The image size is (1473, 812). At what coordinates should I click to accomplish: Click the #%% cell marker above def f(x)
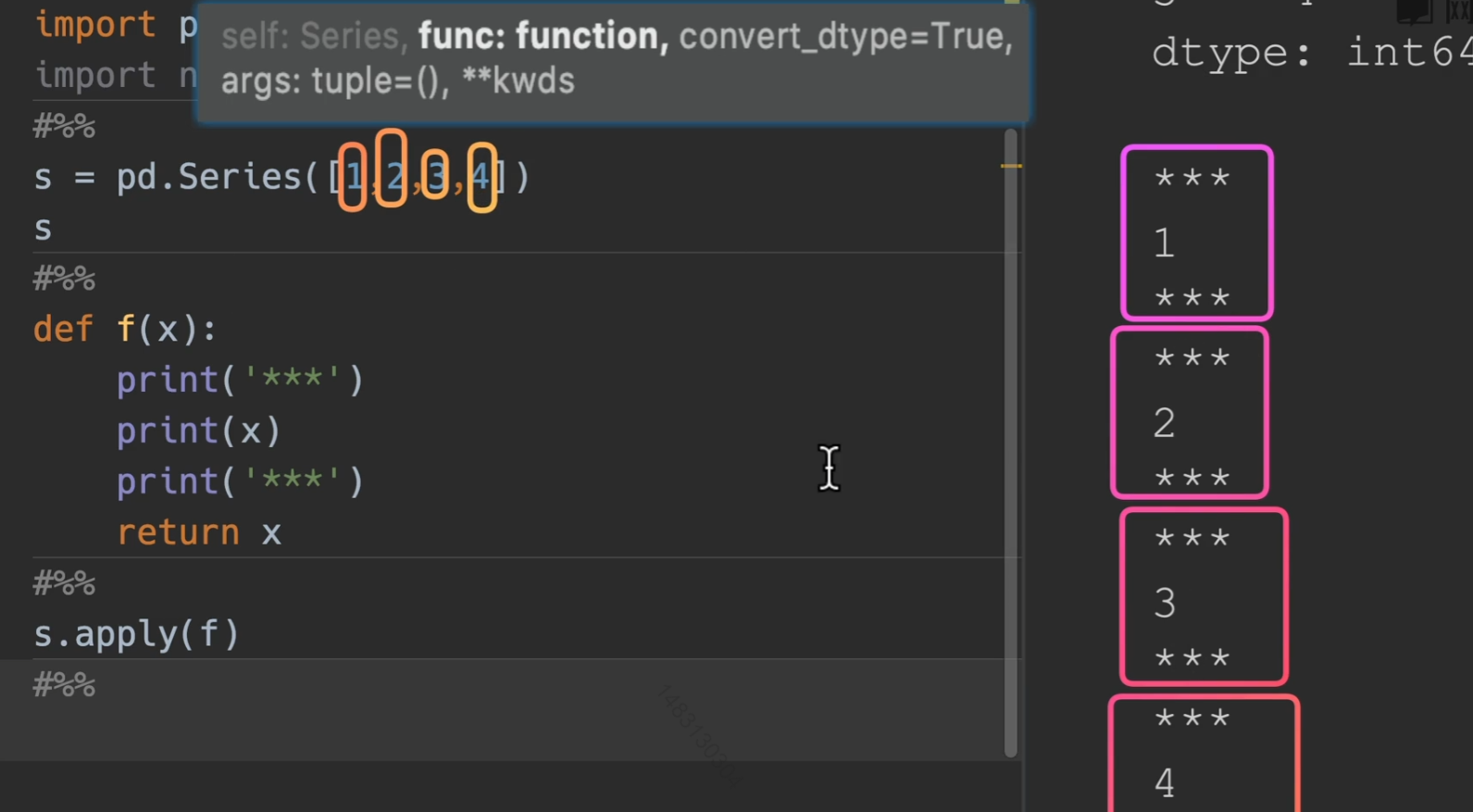[64, 278]
